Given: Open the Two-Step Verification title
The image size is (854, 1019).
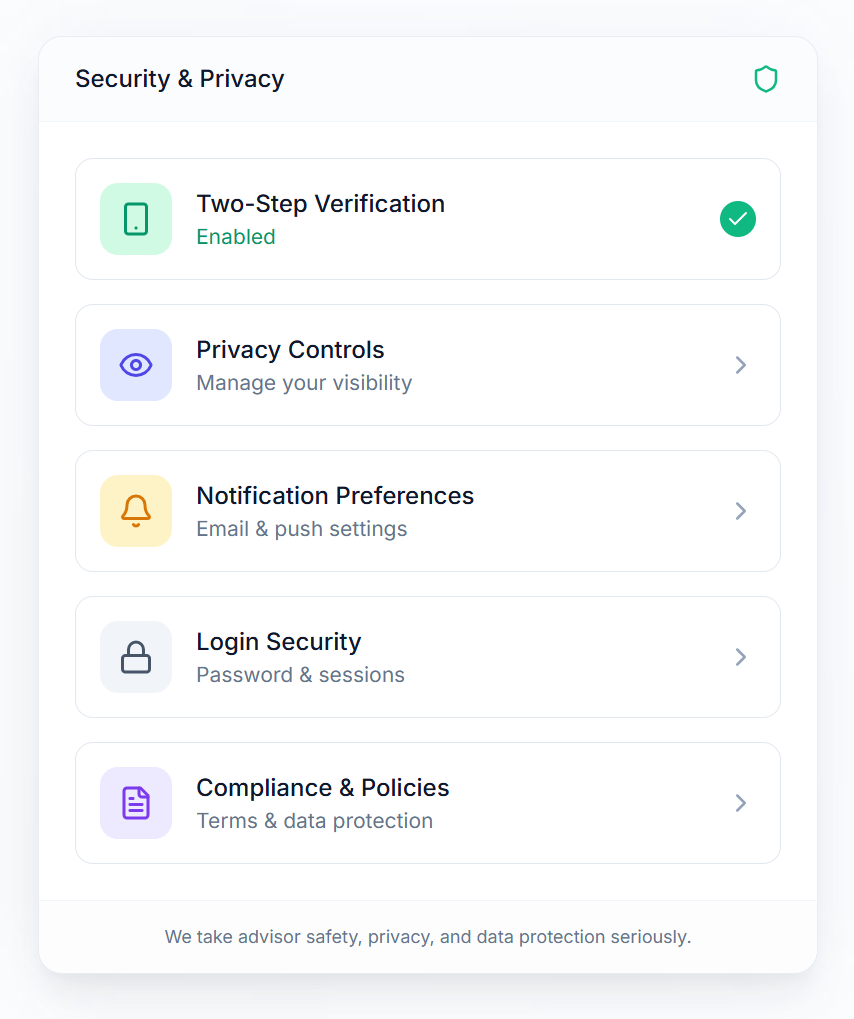Looking at the screenshot, I should (320, 204).
